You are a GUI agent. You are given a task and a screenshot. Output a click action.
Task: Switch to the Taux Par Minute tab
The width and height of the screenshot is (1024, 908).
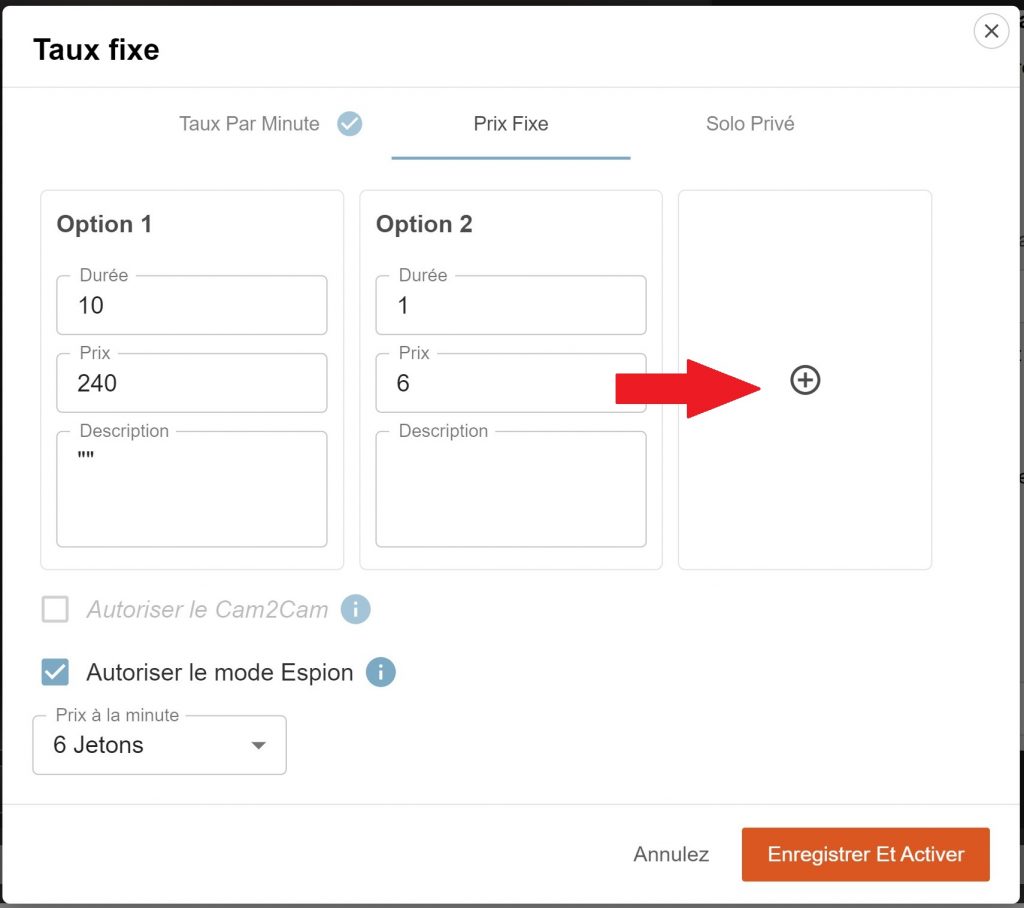pos(250,124)
